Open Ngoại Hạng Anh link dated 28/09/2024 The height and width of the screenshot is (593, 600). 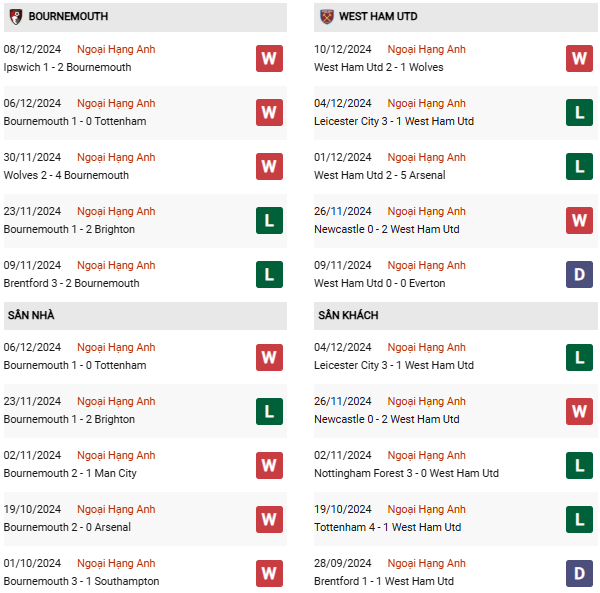426,563
